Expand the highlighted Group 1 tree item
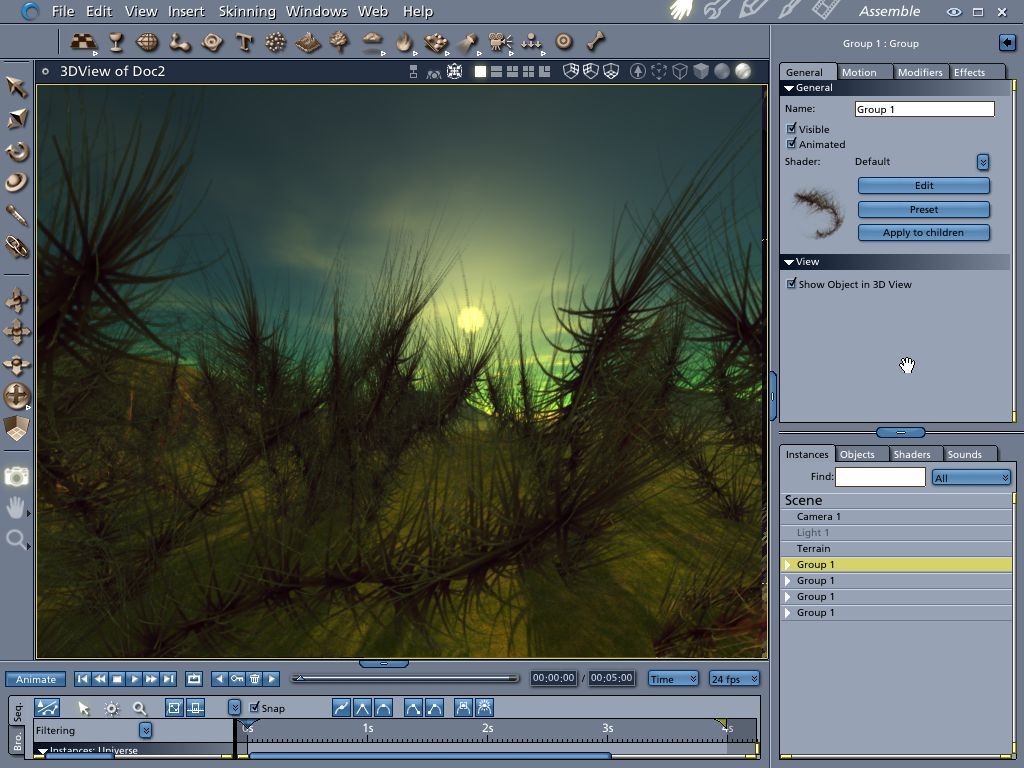This screenshot has width=1024, height=768. [x=788, y=565]
